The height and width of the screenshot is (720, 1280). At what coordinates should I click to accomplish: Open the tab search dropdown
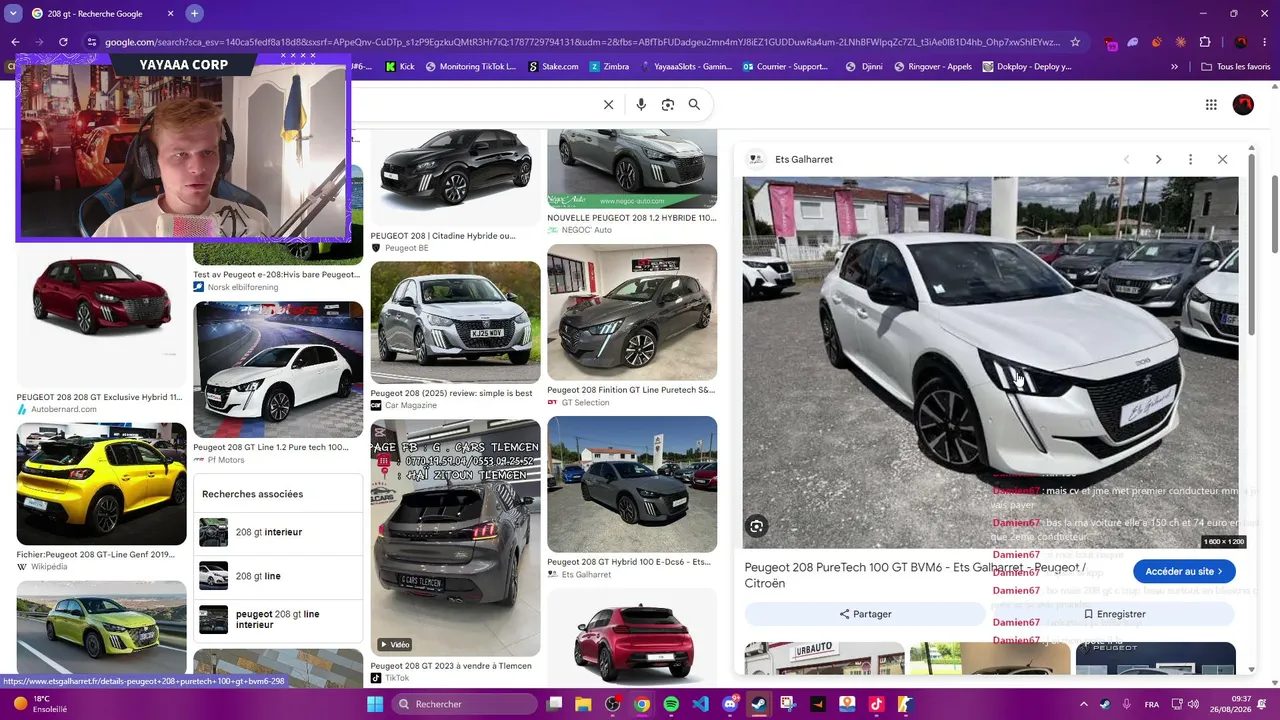(x=13, y=14)
